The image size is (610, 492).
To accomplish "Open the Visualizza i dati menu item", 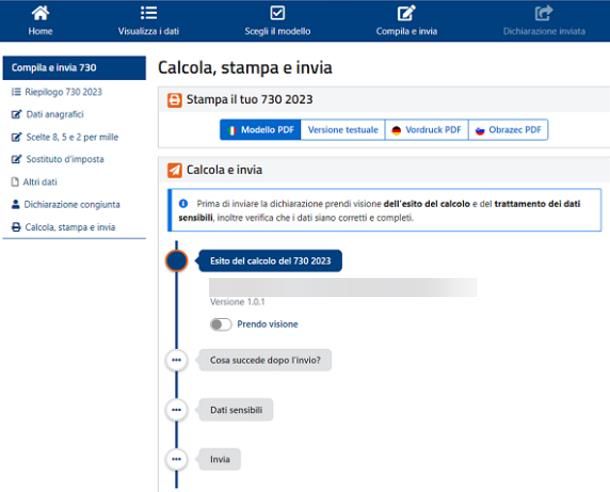I will point(149,21).
